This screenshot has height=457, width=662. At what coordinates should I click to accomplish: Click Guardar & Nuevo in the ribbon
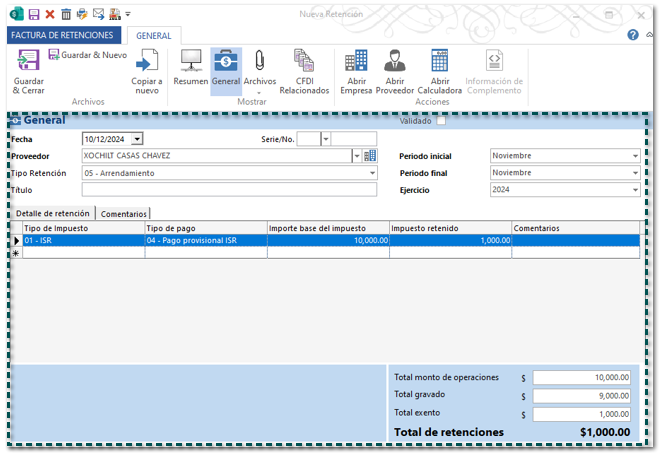(86, 55)
